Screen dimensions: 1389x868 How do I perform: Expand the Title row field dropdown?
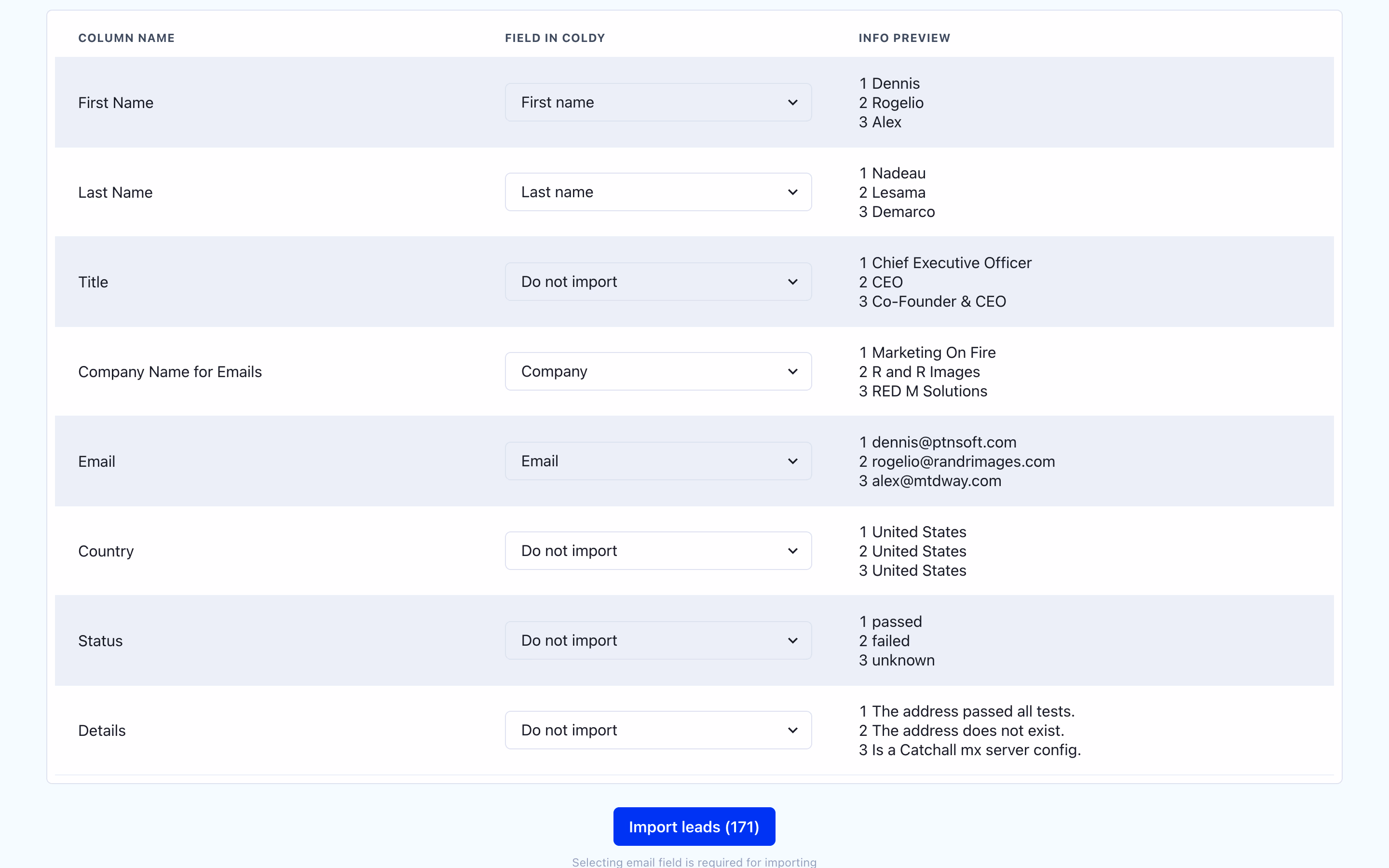[x=658, y=282]
